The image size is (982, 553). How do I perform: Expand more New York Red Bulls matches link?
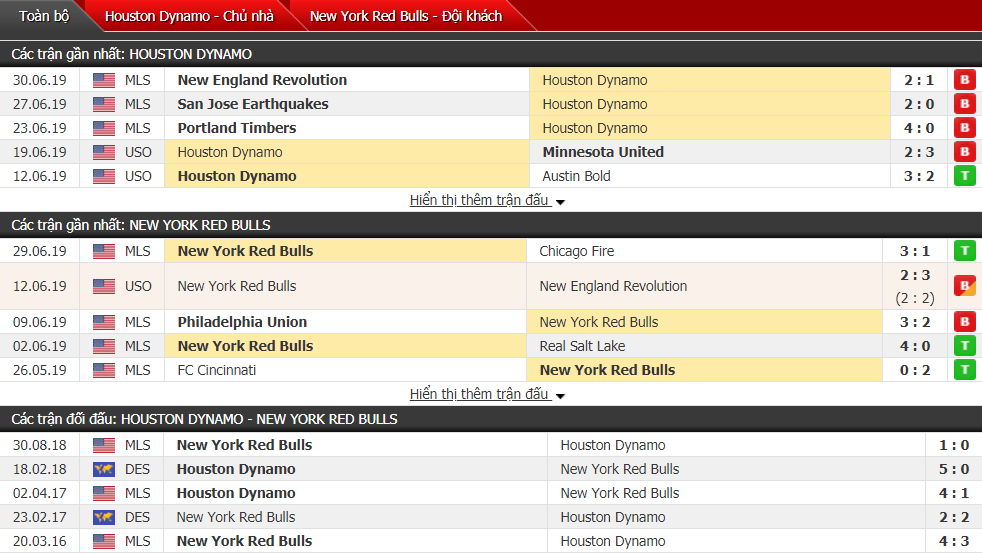487,395
